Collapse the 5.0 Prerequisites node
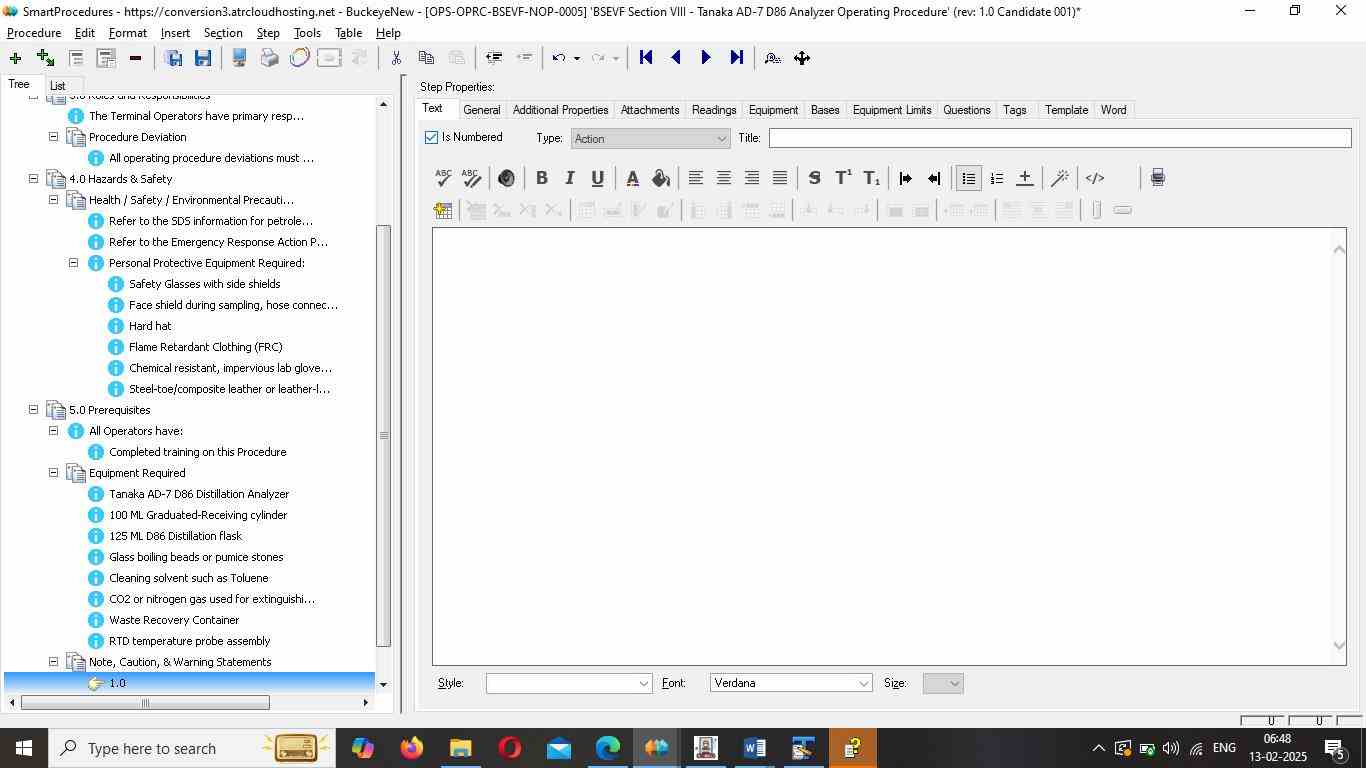 [33, 410]
